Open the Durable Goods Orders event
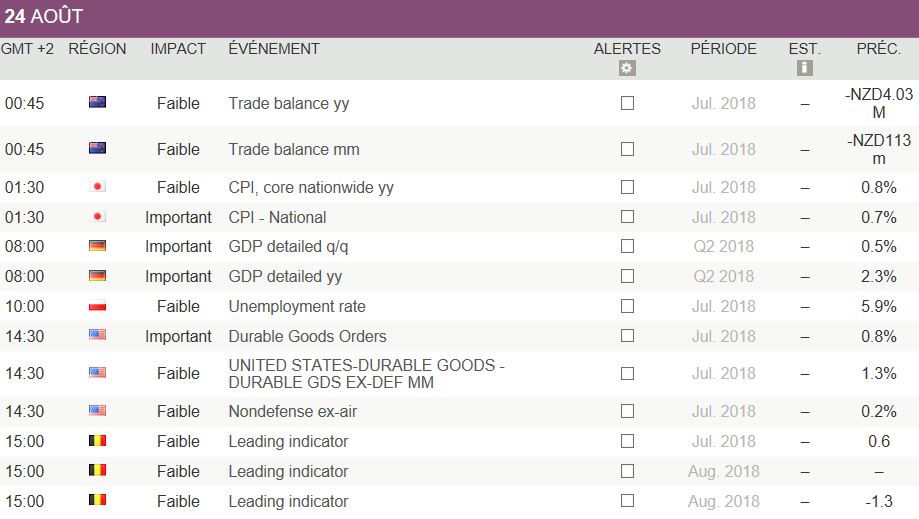Screen dimensions: 919x519 click(x=307, y=336)
